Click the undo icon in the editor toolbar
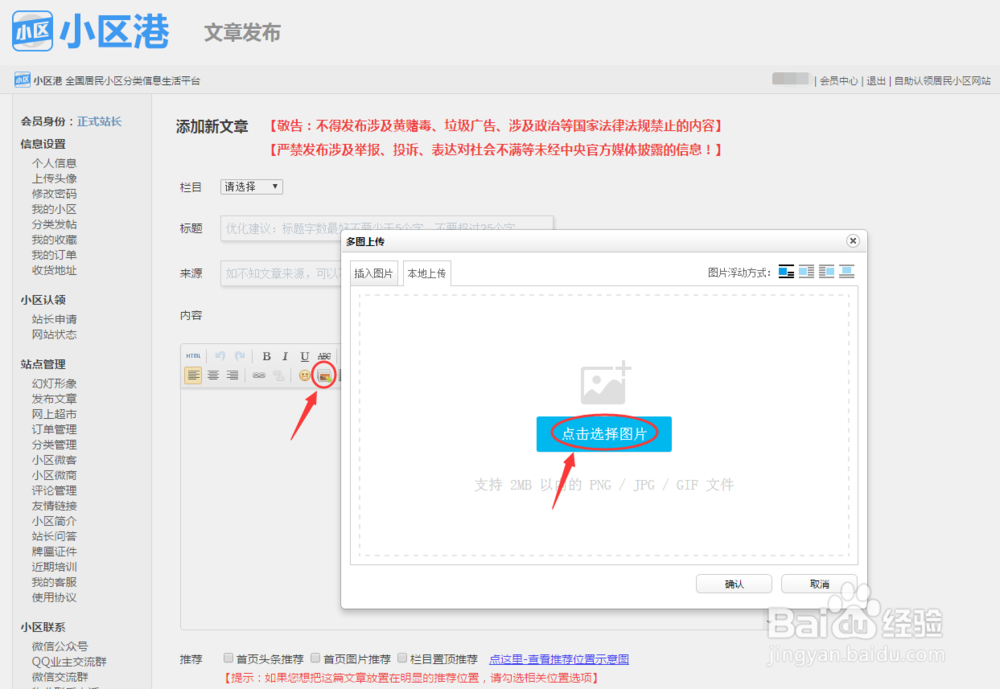Screen dimensions: 1000x689 coord(221,356)
